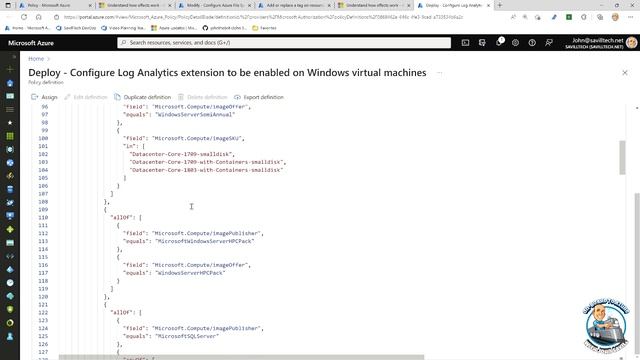640x360 pixels.
Task: Click the portal.azure.com address bar
Action: [x=263, y=17]
